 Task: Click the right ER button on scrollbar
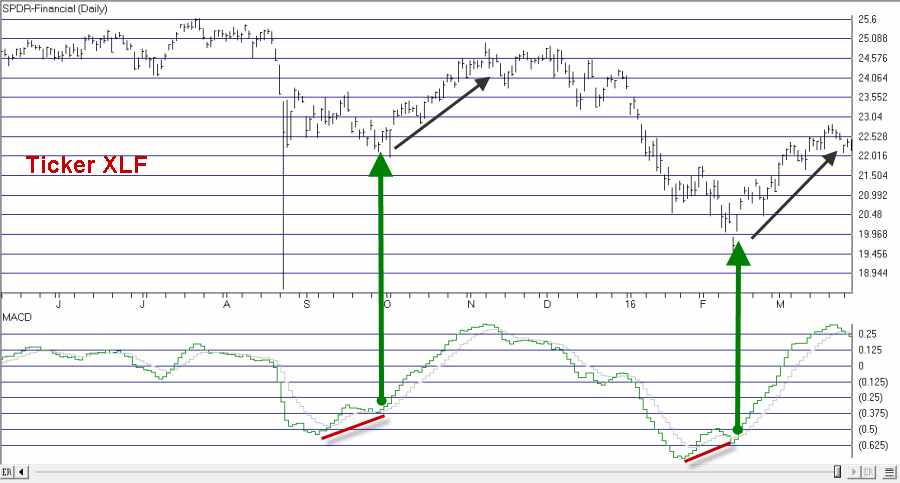click(868, 472)
